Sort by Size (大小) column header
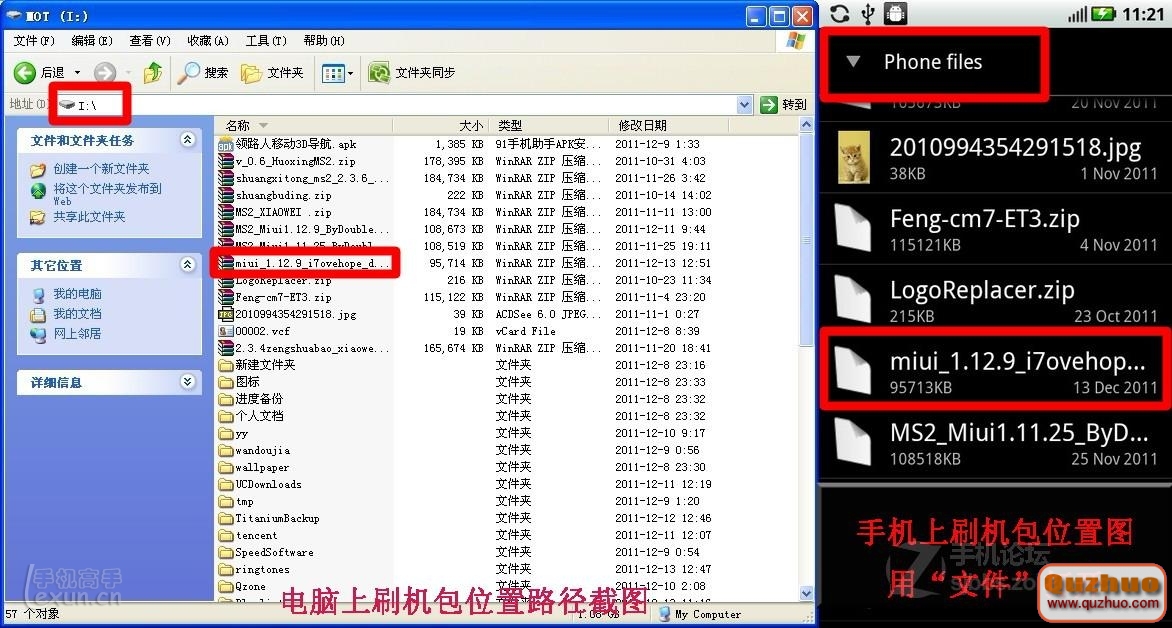Screen dimensions: 1172x628 (x=440, y=126)
